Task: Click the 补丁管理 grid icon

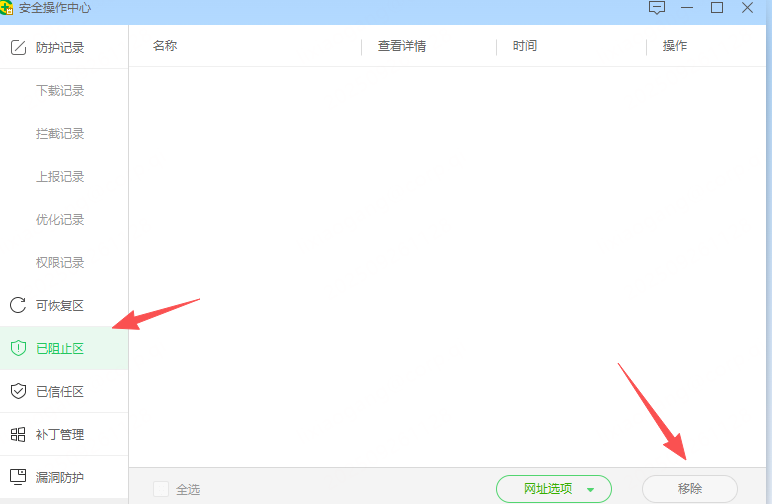Action: (x=18, y=435)
